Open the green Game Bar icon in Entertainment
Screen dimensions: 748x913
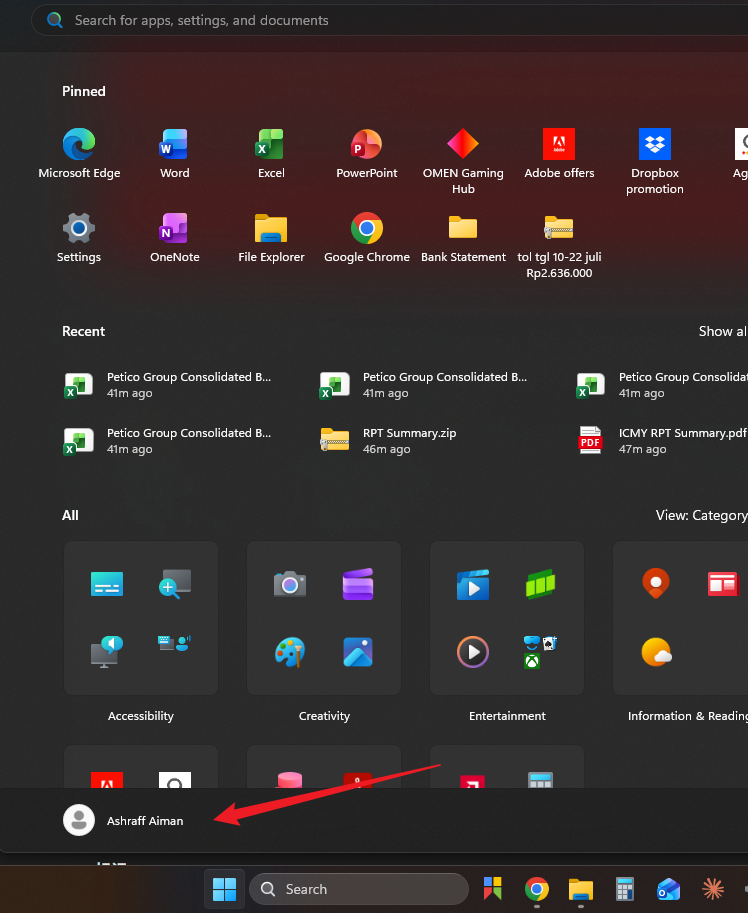click(540, 584)
